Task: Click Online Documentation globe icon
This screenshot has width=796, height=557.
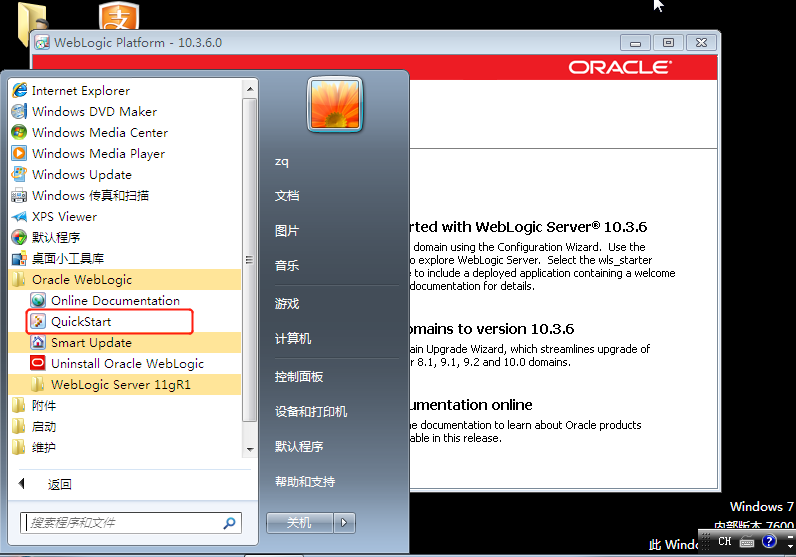Action: pyautogui.click(x=38, y=301)
